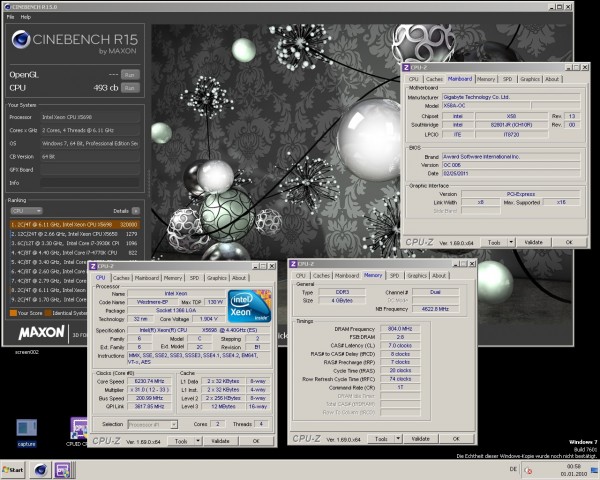600x480 pixels.
Task: Open CPU tab in CPU-Z memory window
Action: point(300,276)
